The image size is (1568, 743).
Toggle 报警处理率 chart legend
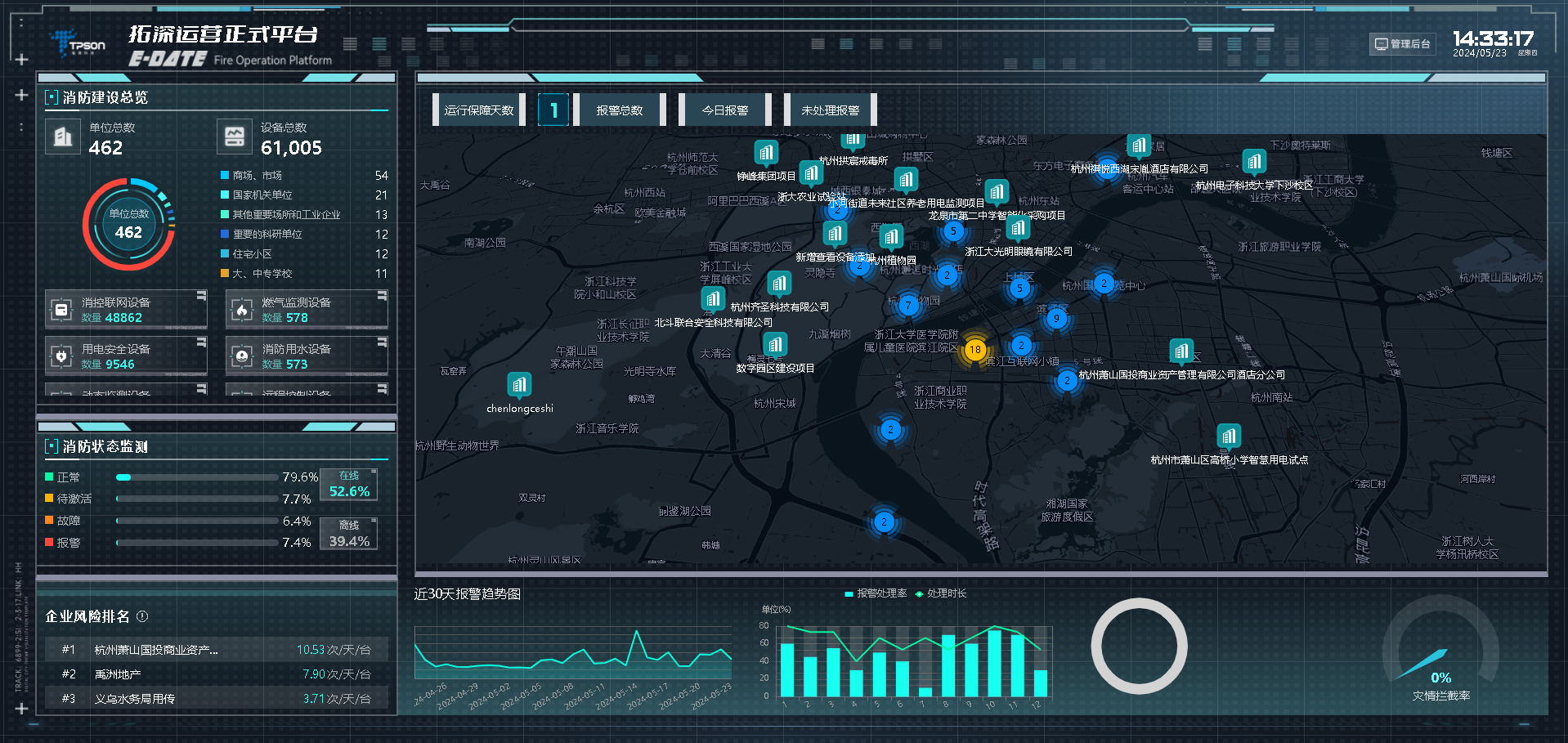(876, 593)
